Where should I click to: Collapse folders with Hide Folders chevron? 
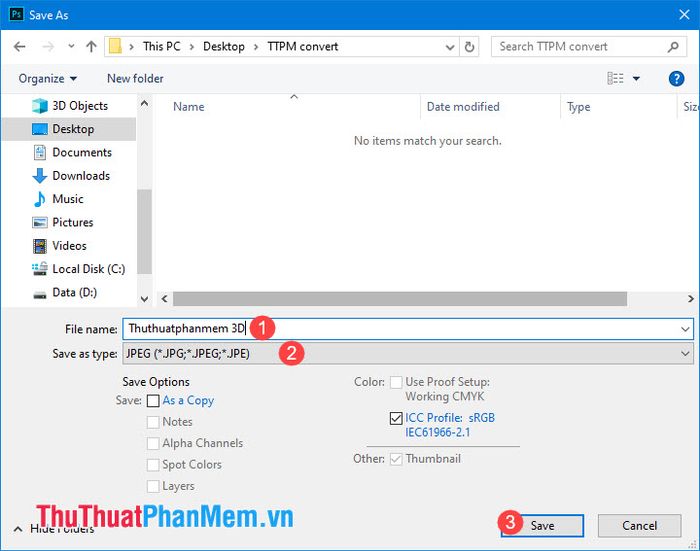(x=18, y=529)
